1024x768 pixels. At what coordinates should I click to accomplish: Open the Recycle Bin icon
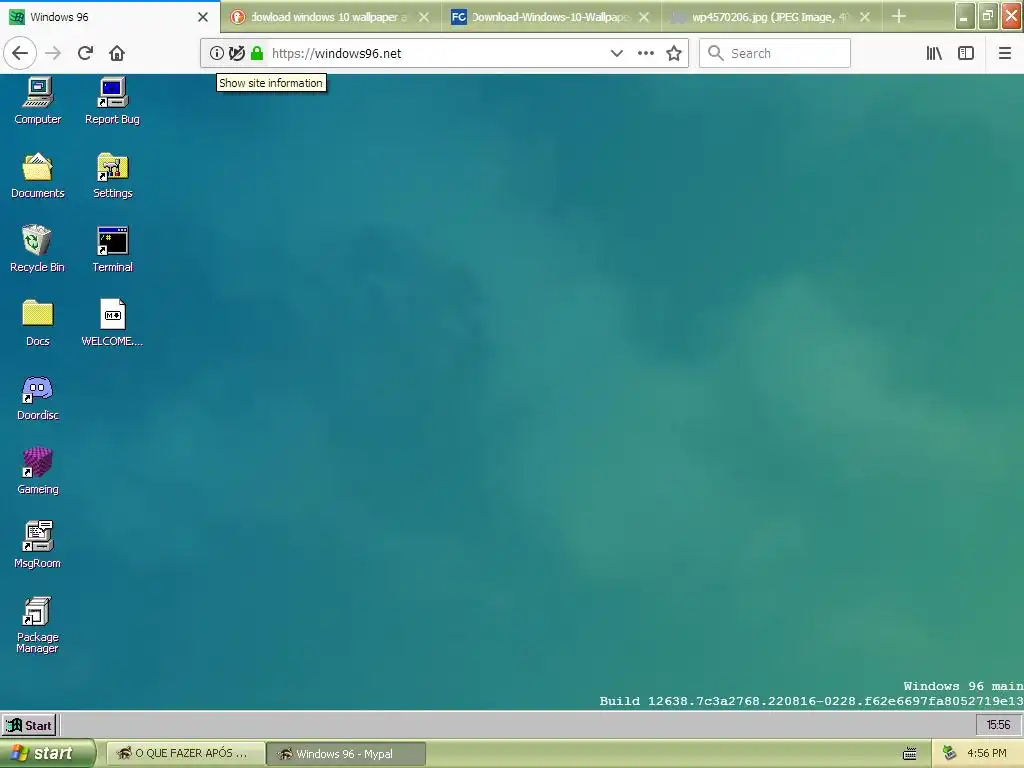click(37, 249)
